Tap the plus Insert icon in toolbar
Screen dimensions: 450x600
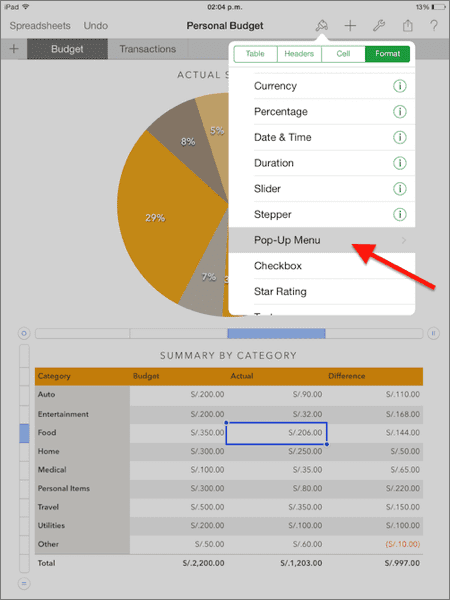pos(350,26)
